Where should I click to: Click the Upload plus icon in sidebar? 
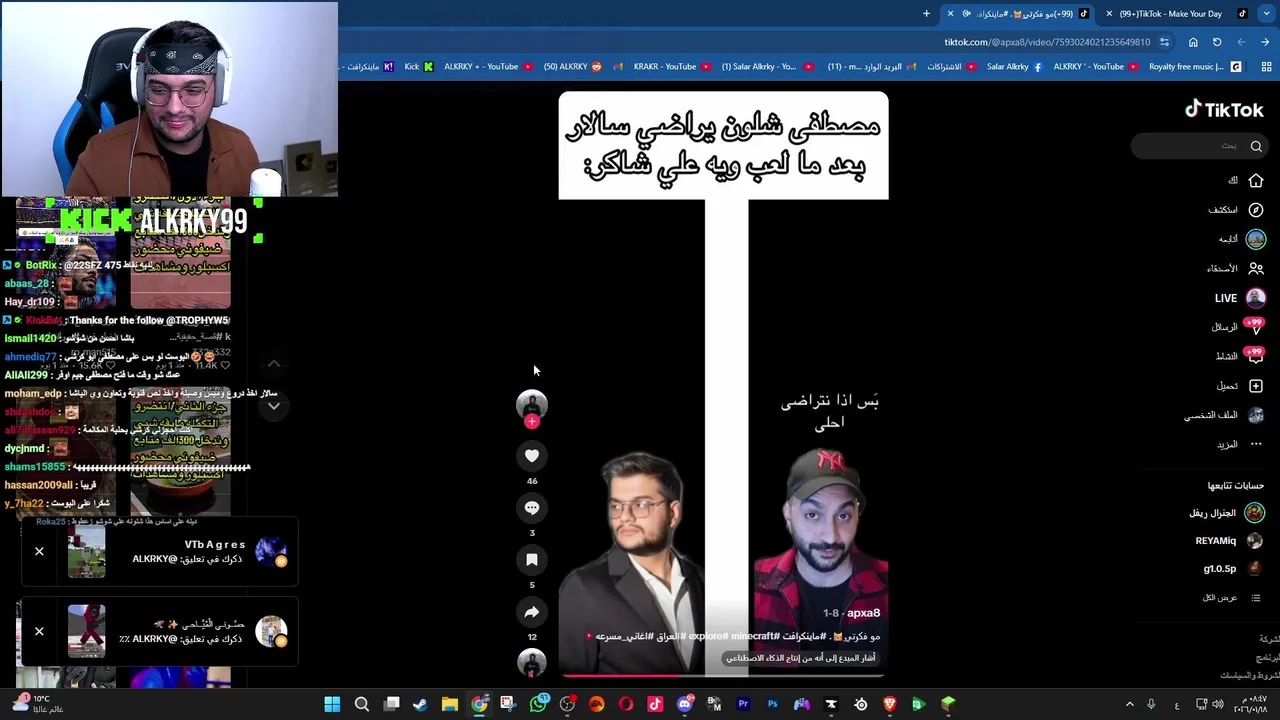pos(1256,386)
